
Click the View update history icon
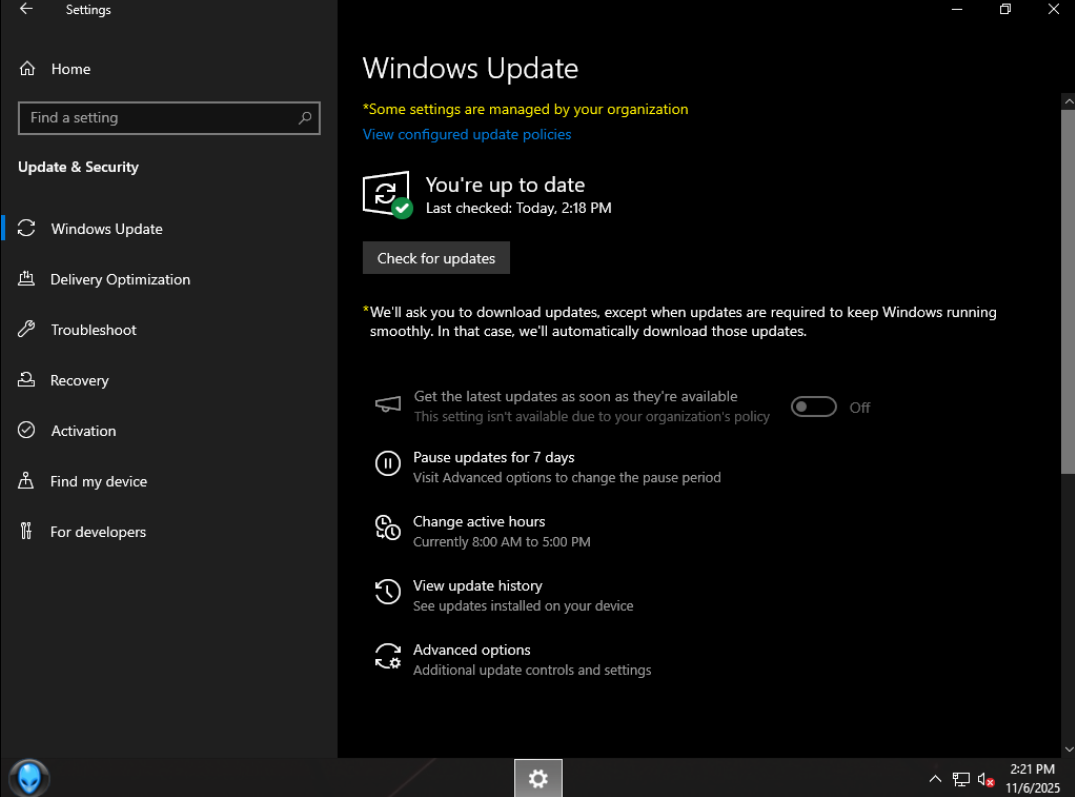[387, 591]
